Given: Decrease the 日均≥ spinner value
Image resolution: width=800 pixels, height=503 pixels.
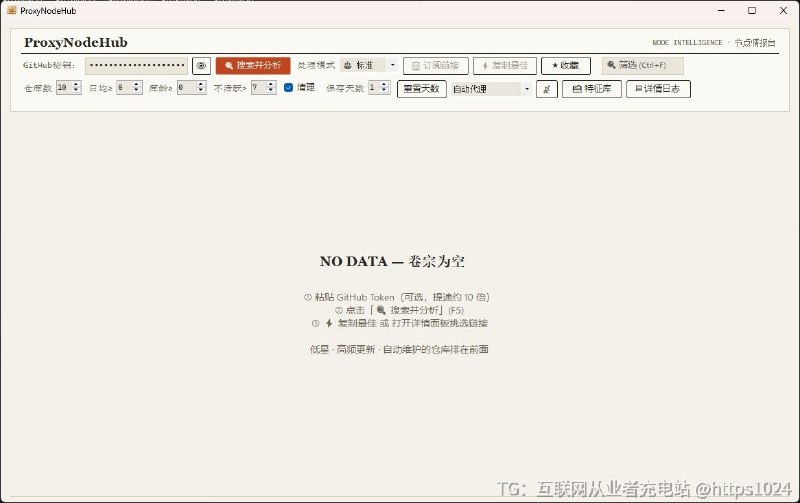Looking at the screenshot, I should pyautogui.click(x=136, y=91).
